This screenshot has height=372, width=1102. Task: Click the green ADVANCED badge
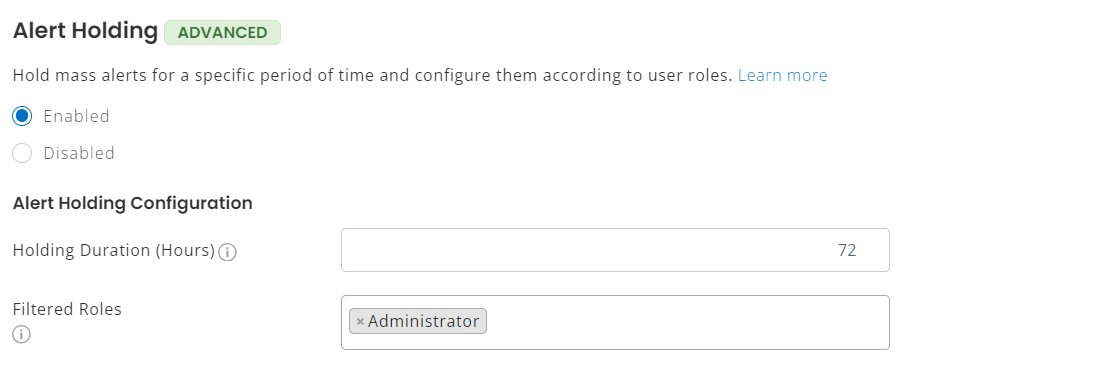pyautogui.click(x=222, y=32)
